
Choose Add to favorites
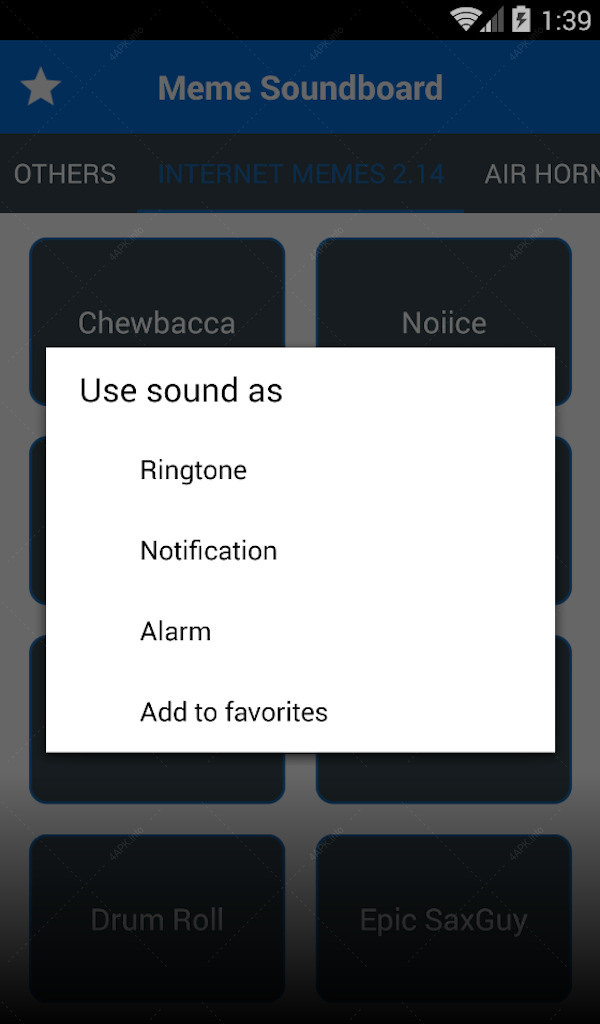pyautogui.click(x=300, y=712)
